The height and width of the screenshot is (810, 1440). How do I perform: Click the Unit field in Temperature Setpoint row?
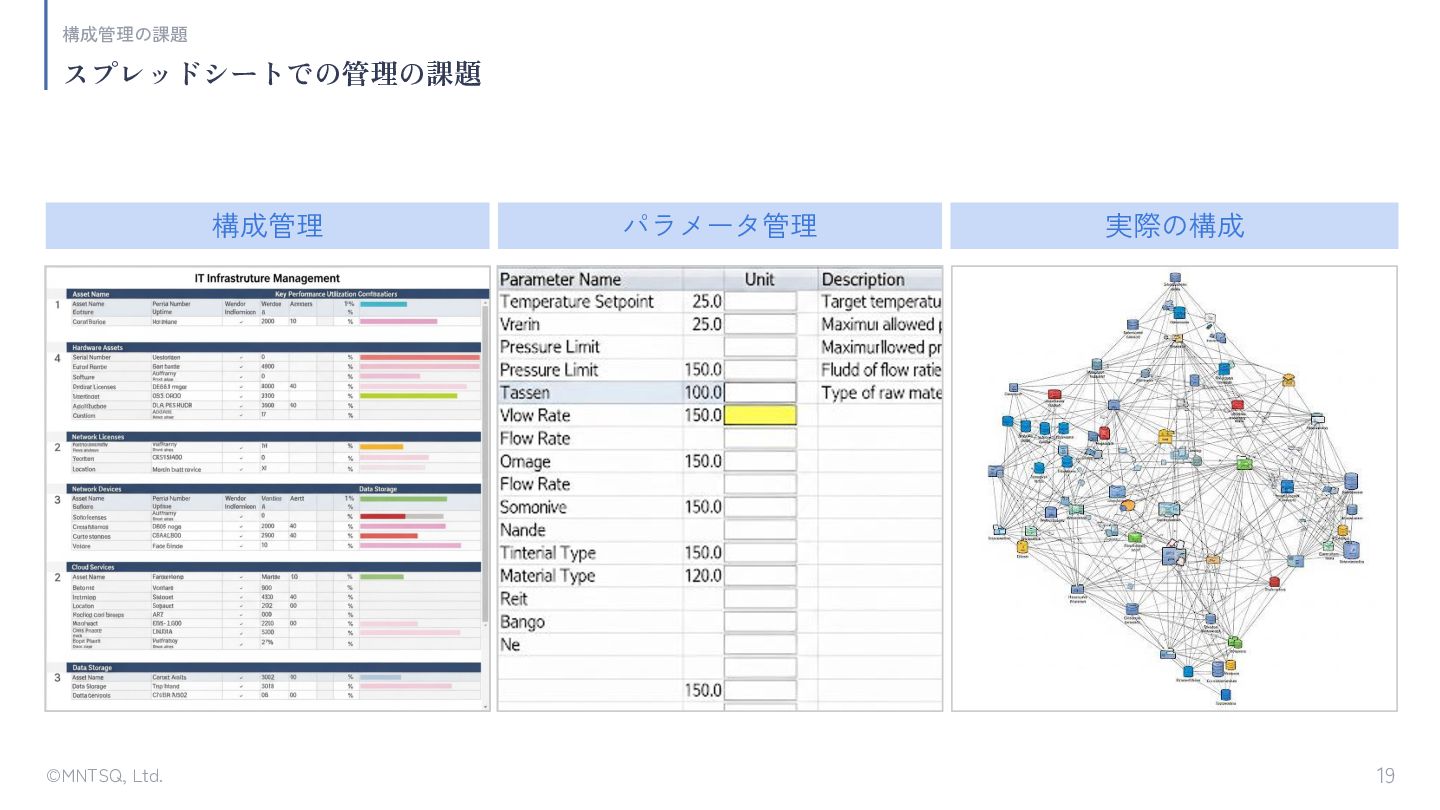pos(760,301)
